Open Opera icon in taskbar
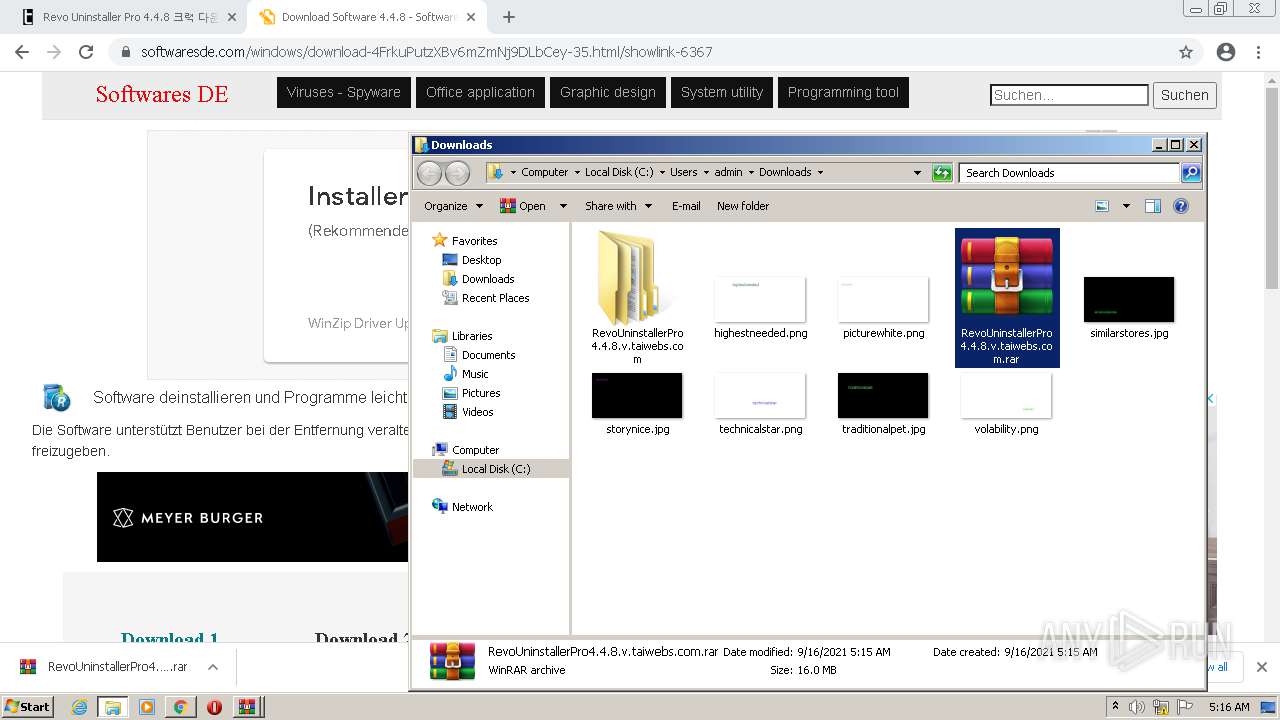This screenshot has height=720, width=1280. tap(214, 707)
